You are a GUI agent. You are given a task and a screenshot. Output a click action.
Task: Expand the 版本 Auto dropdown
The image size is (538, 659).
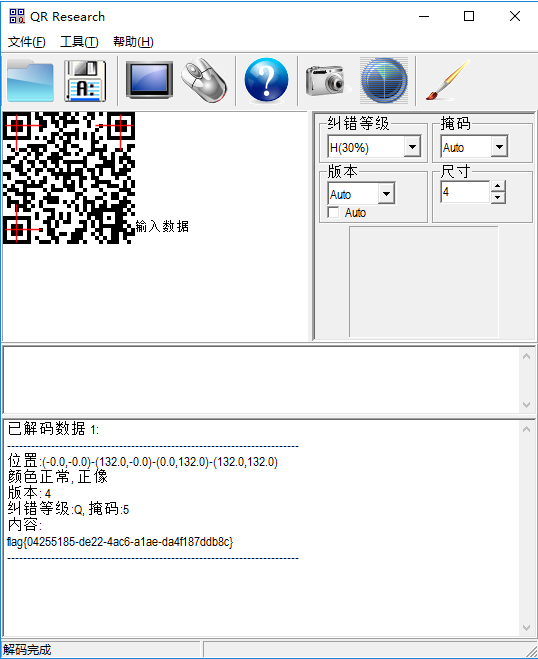click(386, 194)
